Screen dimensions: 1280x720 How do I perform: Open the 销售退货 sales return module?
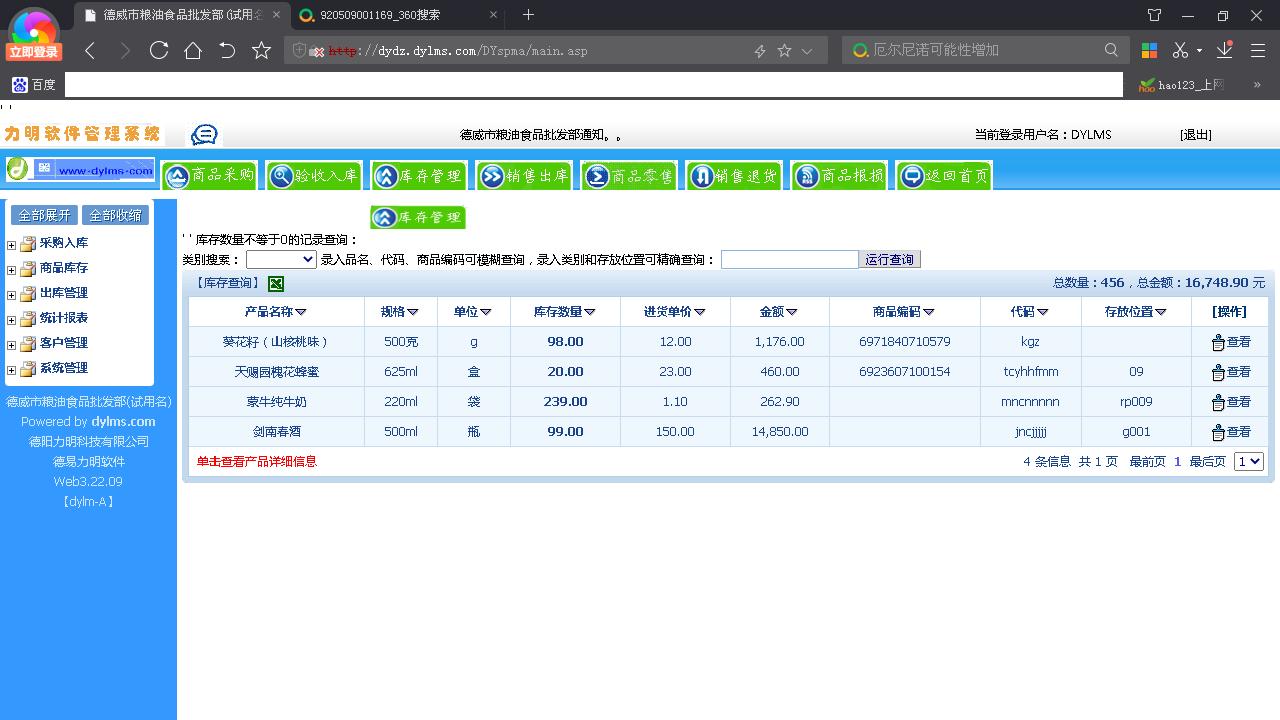[x=734, y=175]
